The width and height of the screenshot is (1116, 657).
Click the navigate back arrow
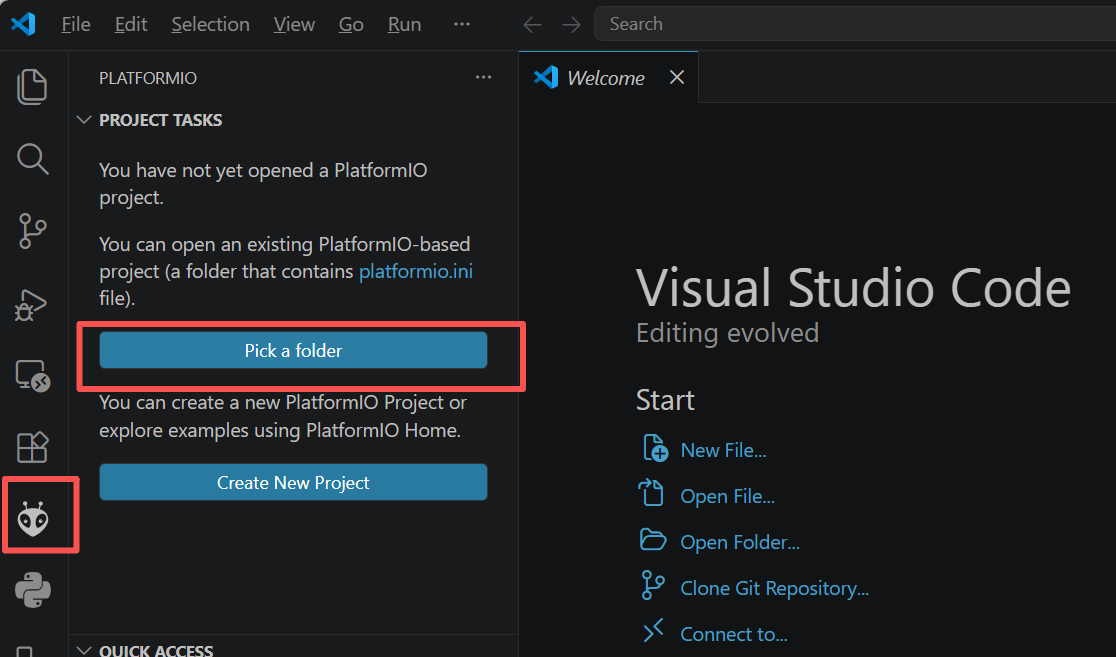point(533,25)
